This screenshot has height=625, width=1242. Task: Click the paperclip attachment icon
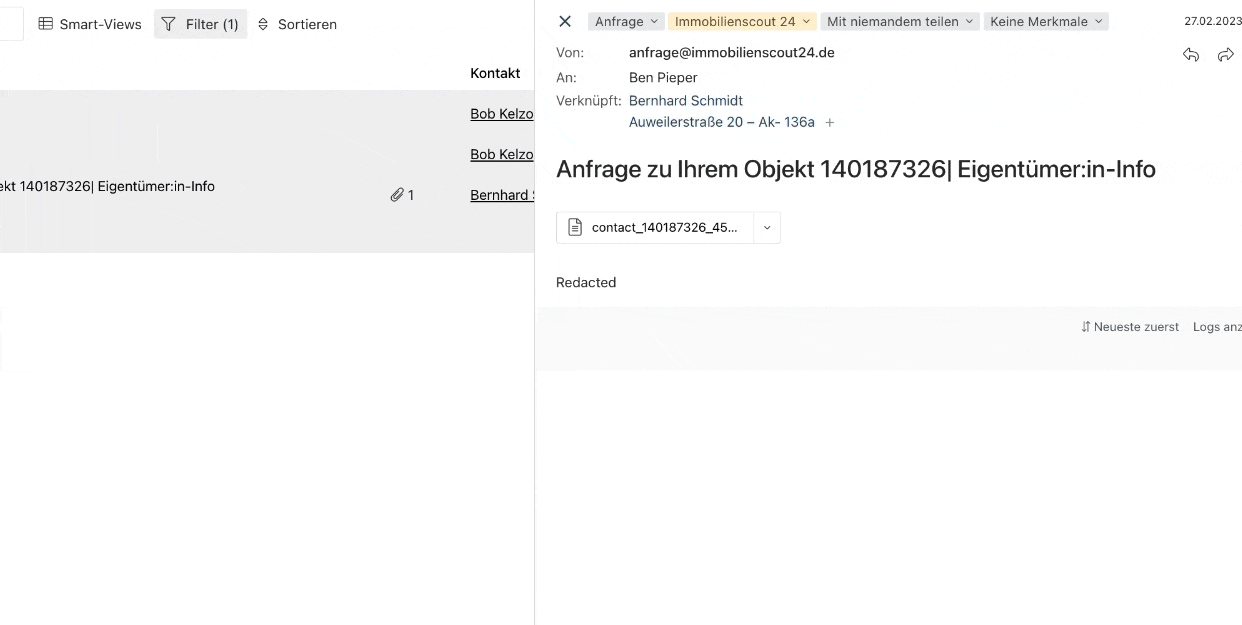point(397,195)
